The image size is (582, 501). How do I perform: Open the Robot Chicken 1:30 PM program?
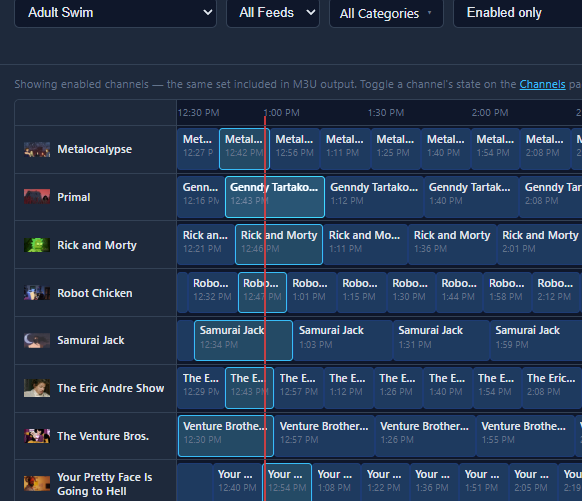411,292
